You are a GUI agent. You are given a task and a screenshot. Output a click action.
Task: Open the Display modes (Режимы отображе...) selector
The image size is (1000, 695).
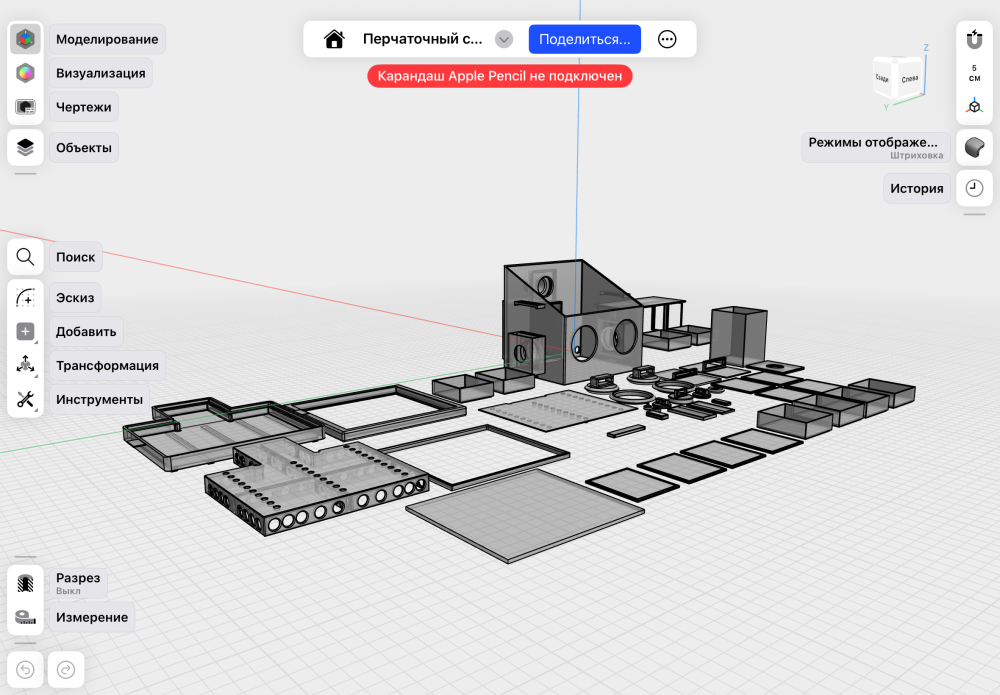click(x=876, y=147)
